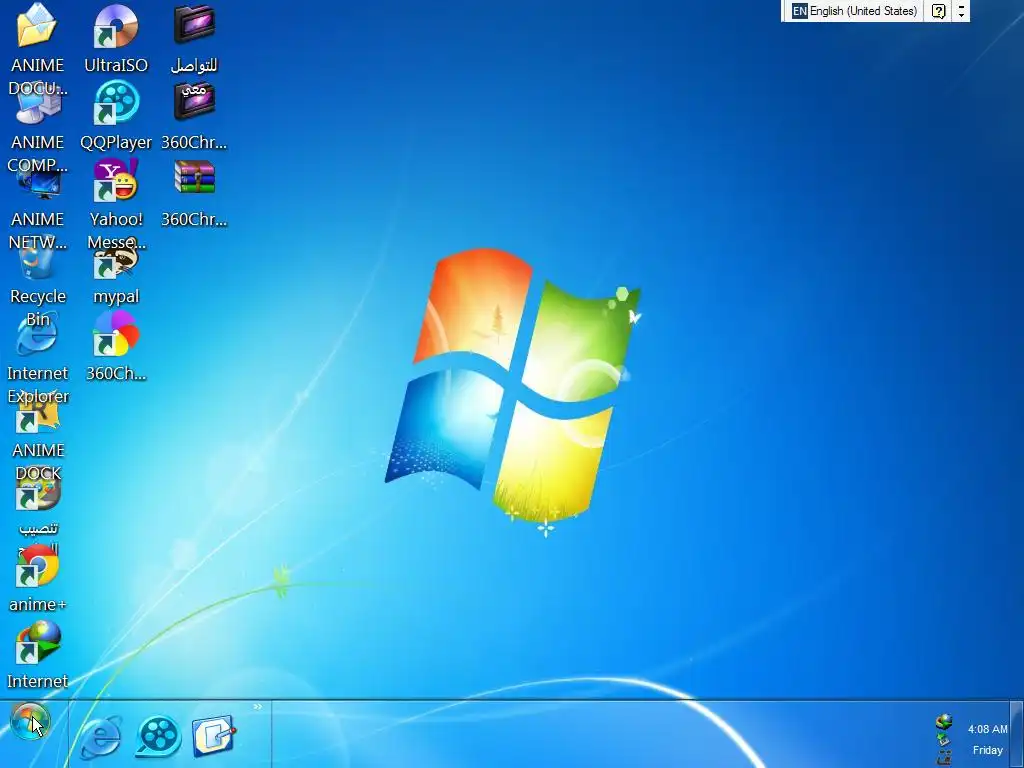The image size is (1024, 768).
Task: Open the dark folder labeled 360Chr...
Action: [194, 101]
